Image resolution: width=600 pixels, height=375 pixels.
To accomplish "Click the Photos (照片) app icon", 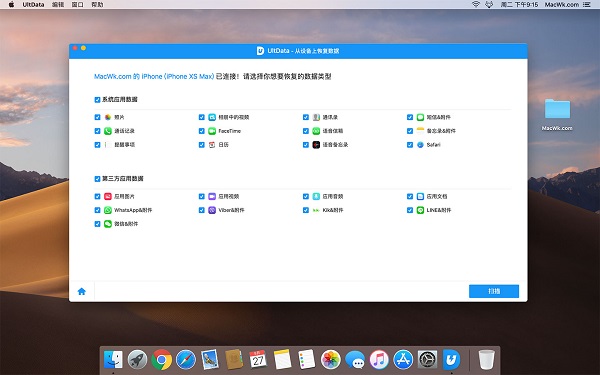I will point(108,117).
